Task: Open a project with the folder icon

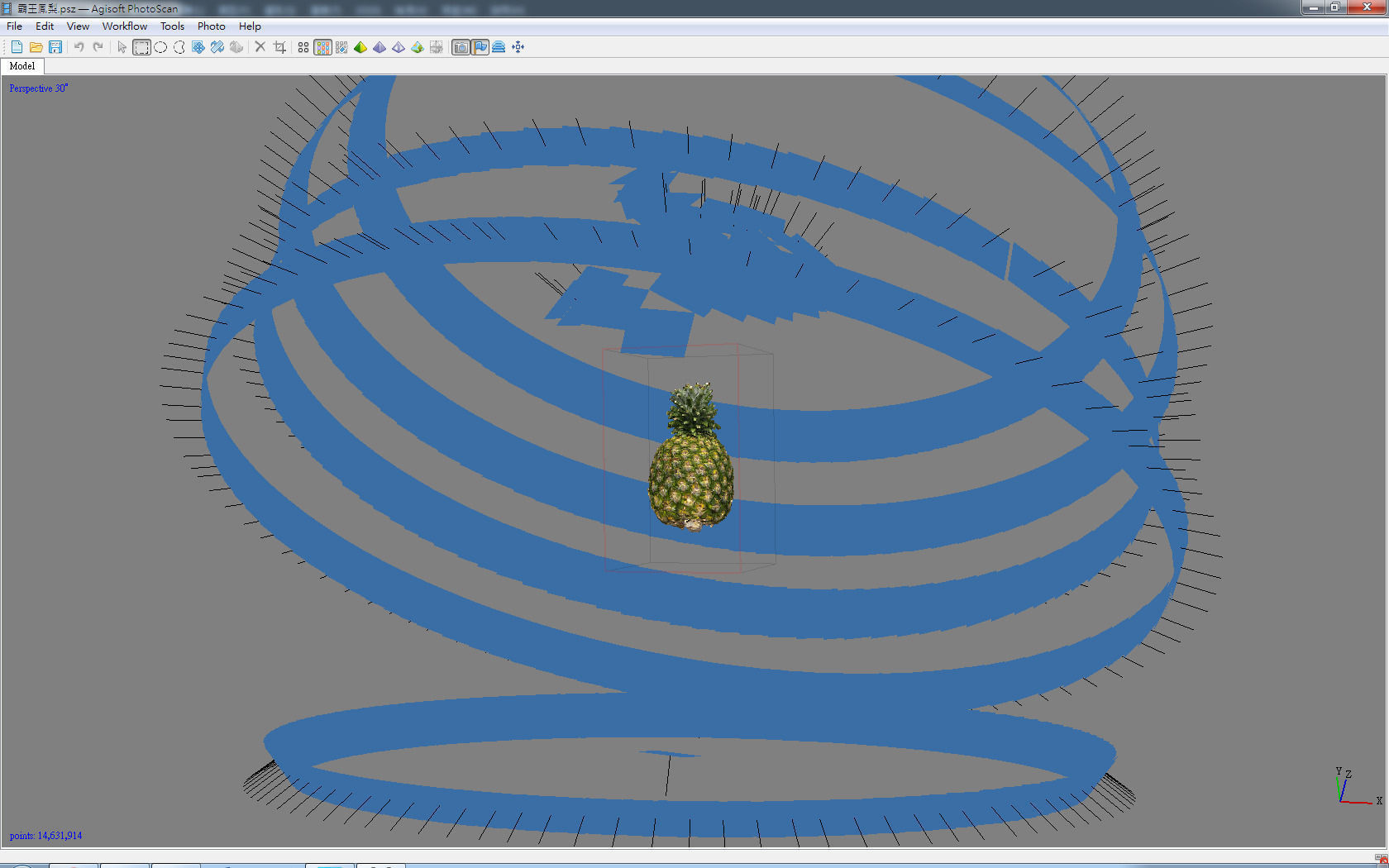Action: coord(36,47)
